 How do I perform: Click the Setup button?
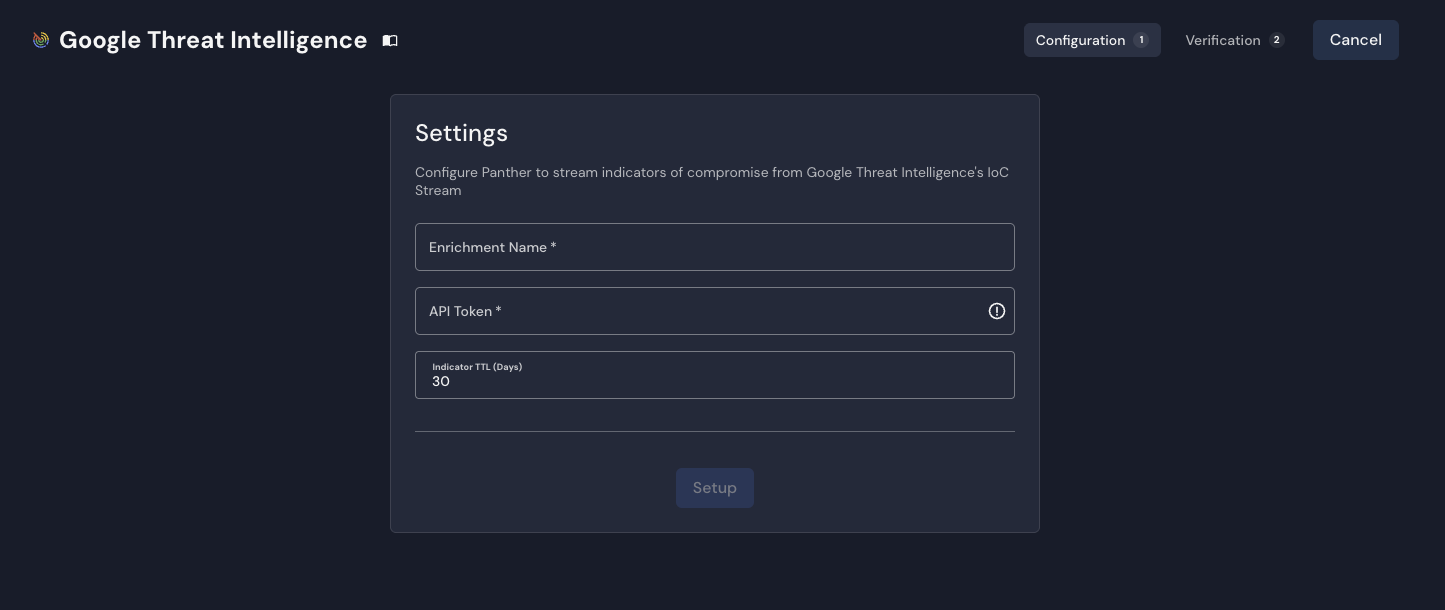(715, 488)
